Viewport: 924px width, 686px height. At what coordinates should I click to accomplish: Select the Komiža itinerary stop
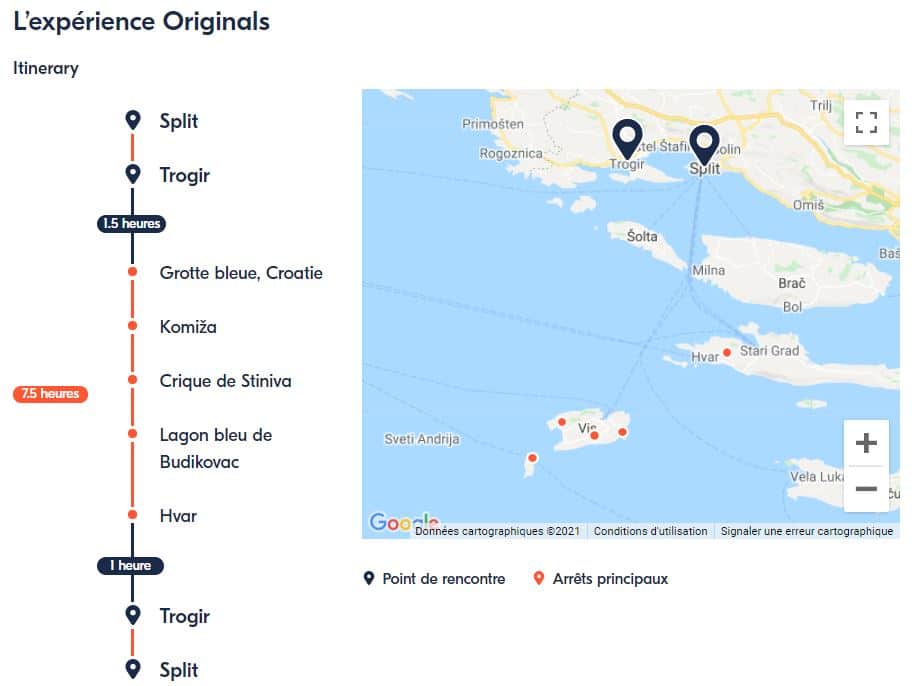pos(188,327)
